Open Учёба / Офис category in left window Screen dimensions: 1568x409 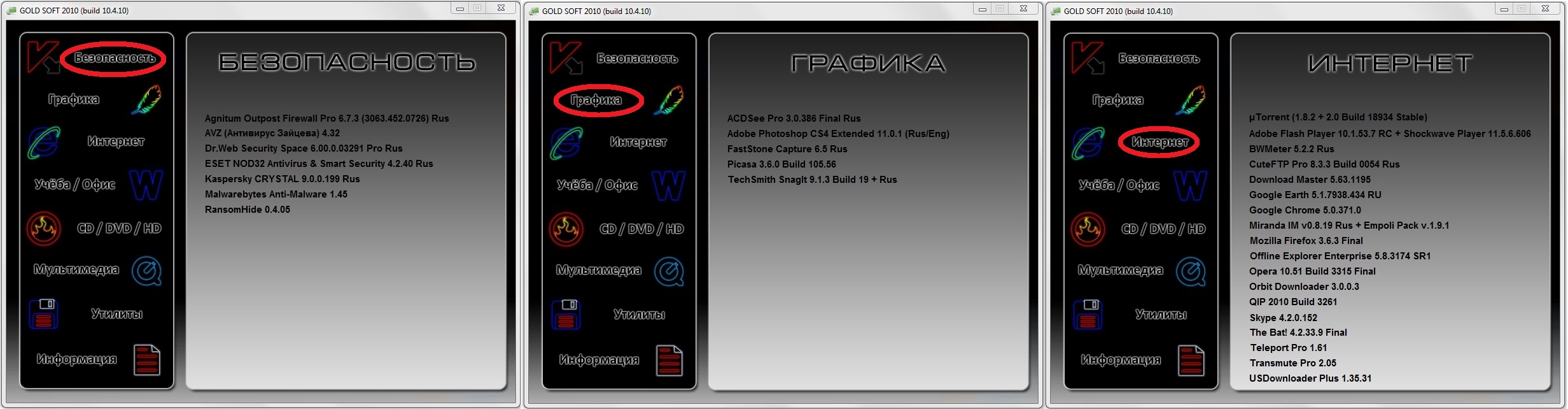pos(75,185)
